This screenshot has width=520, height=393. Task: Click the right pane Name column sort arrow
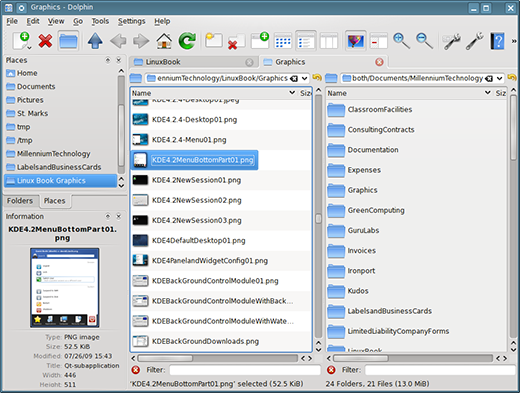[x=488, y=93]
